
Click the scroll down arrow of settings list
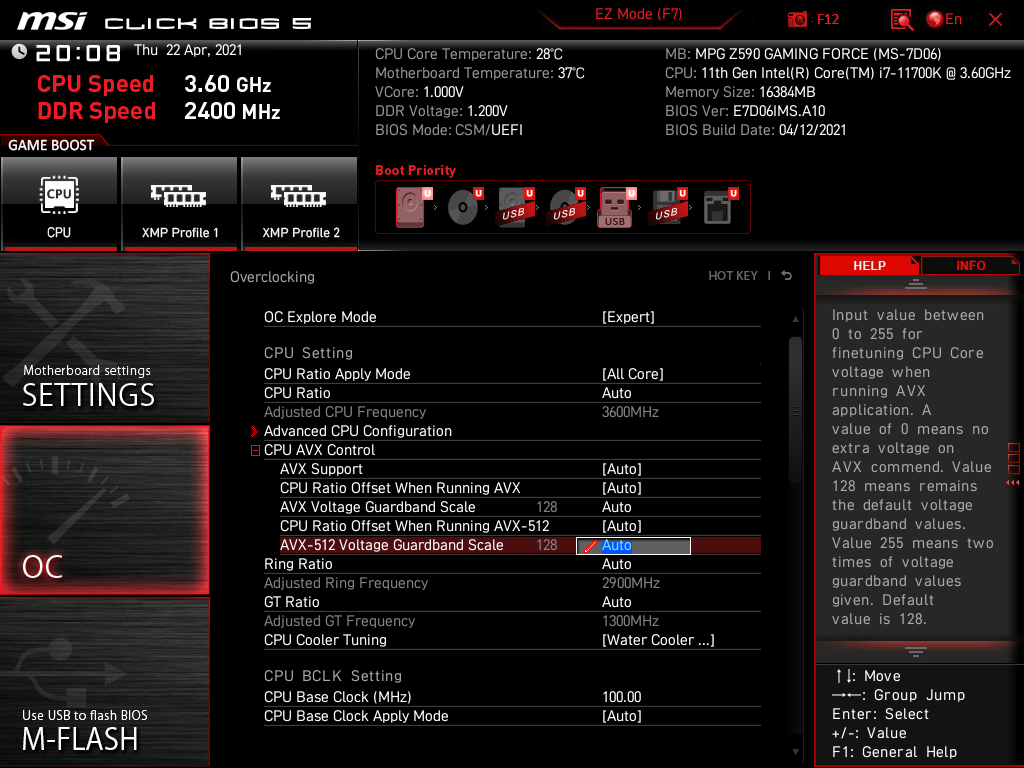795,752
